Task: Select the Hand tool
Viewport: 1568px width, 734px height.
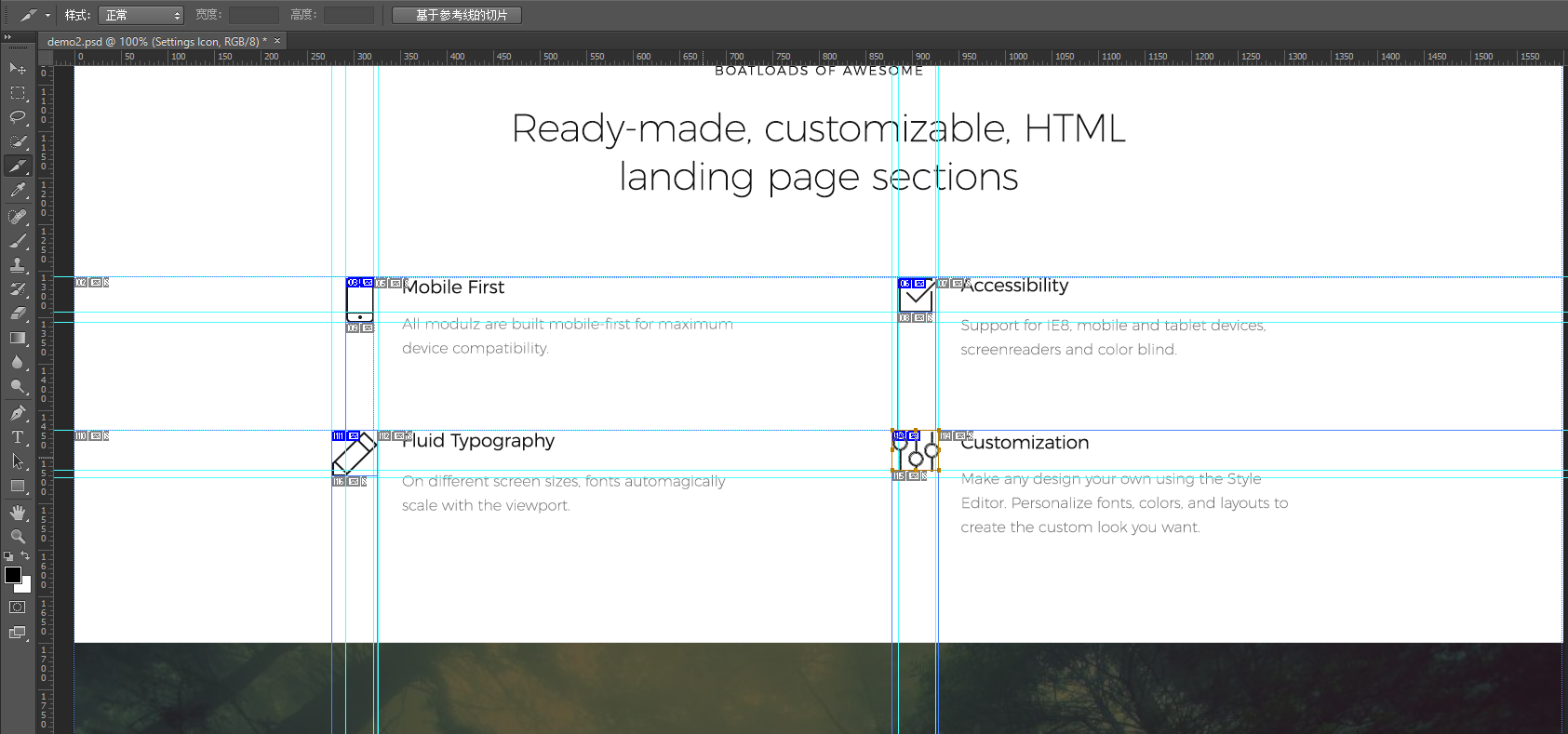Action: (18, 513)
